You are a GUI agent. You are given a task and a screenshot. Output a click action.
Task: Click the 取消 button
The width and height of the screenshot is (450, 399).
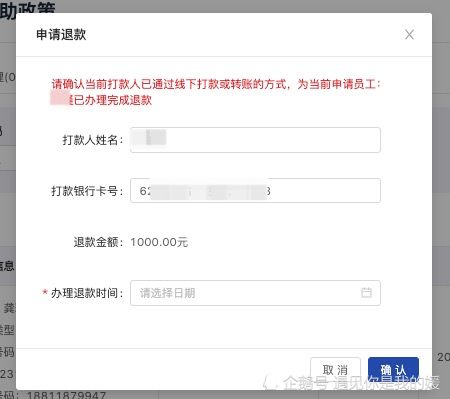tap(335, 370)
